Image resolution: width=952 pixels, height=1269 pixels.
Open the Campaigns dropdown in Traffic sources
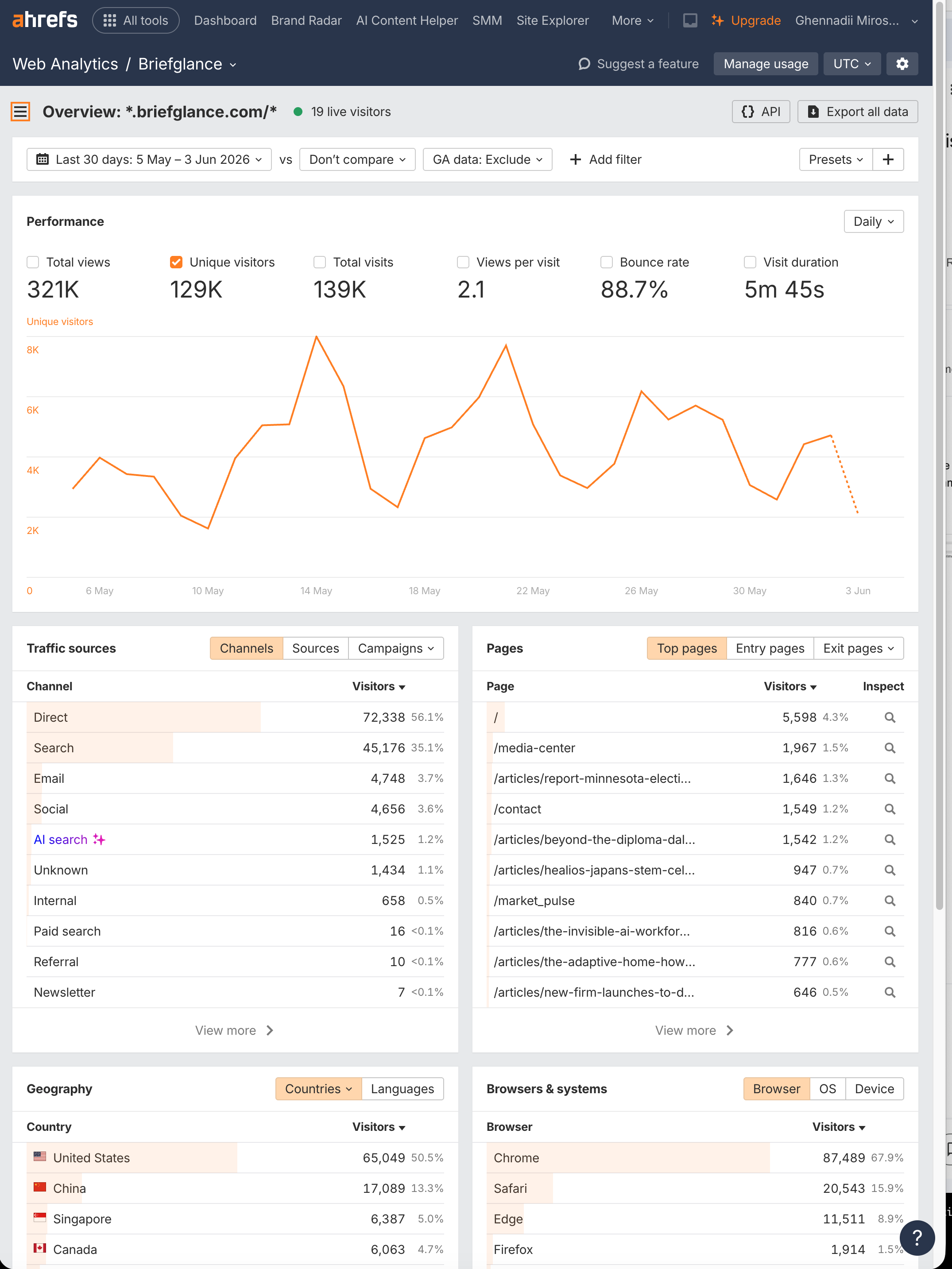click(396, 648)
